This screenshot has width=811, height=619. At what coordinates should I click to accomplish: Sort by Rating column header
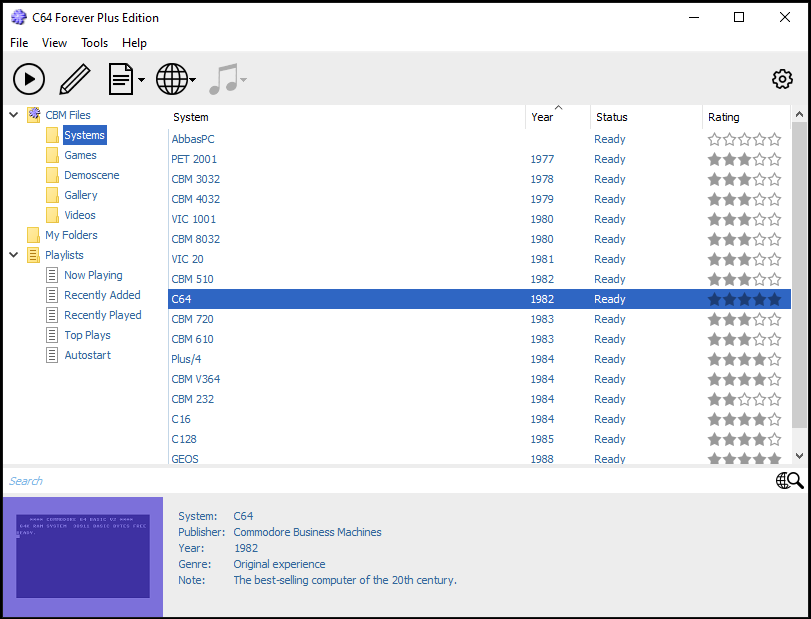coord(746,117)
